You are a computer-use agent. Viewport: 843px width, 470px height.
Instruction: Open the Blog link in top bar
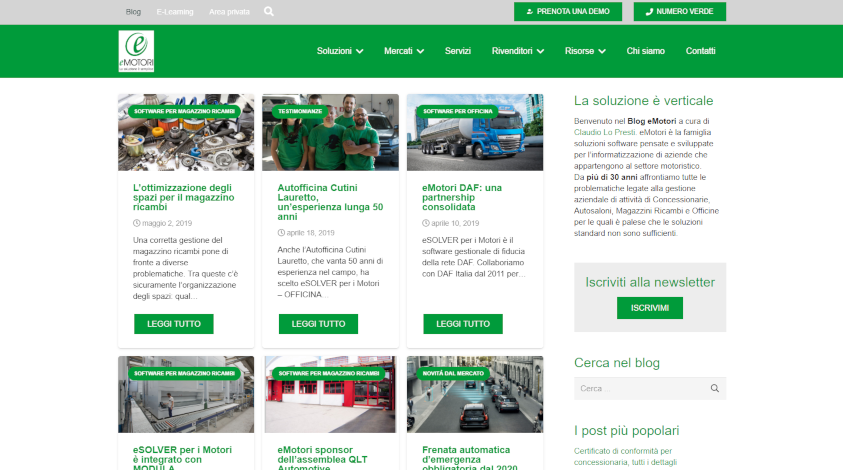133,12
